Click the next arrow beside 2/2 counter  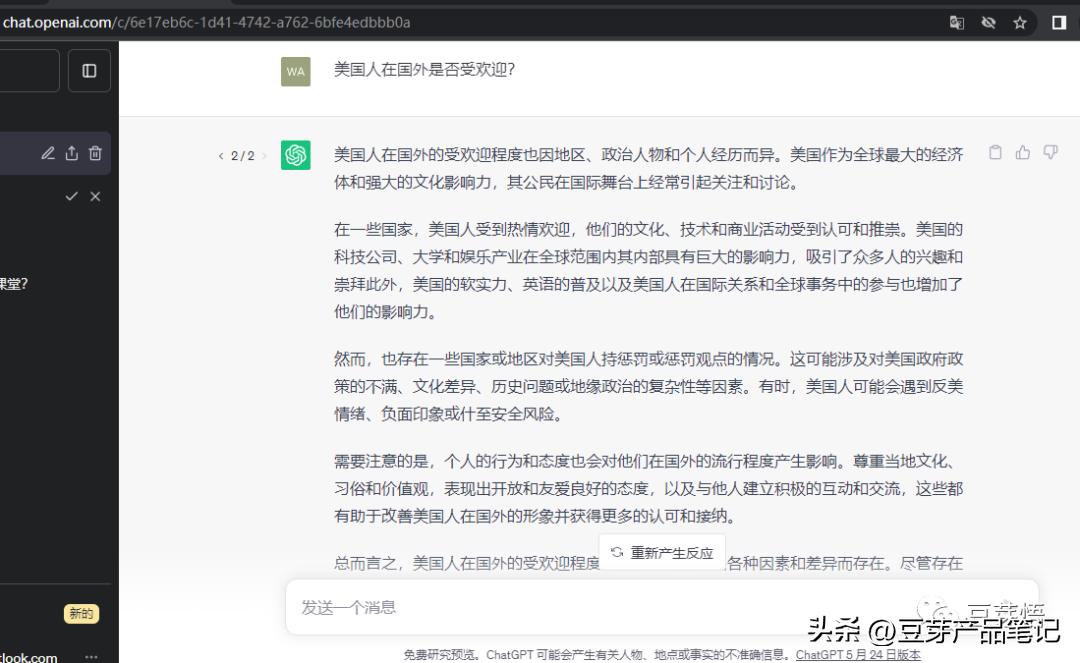click(264, 156)
